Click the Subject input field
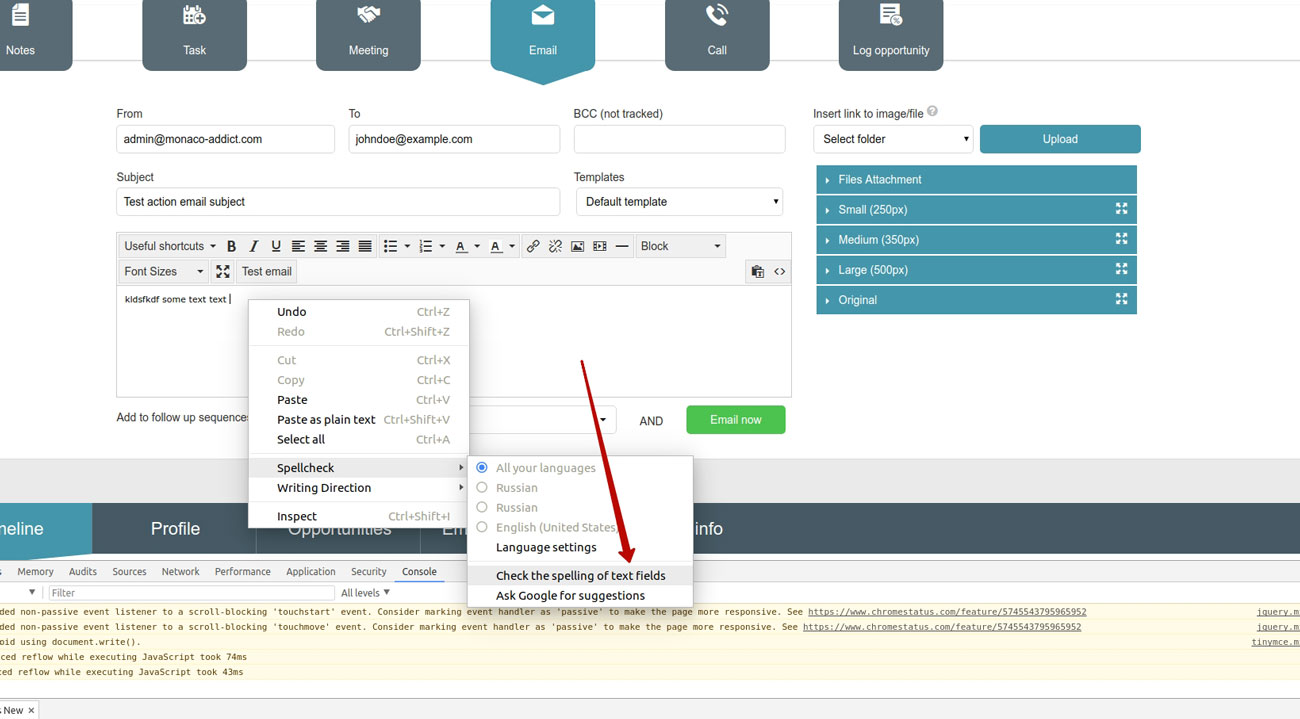Image resolution: width=1300 pixels, height=719 pixels. point(338,202)
